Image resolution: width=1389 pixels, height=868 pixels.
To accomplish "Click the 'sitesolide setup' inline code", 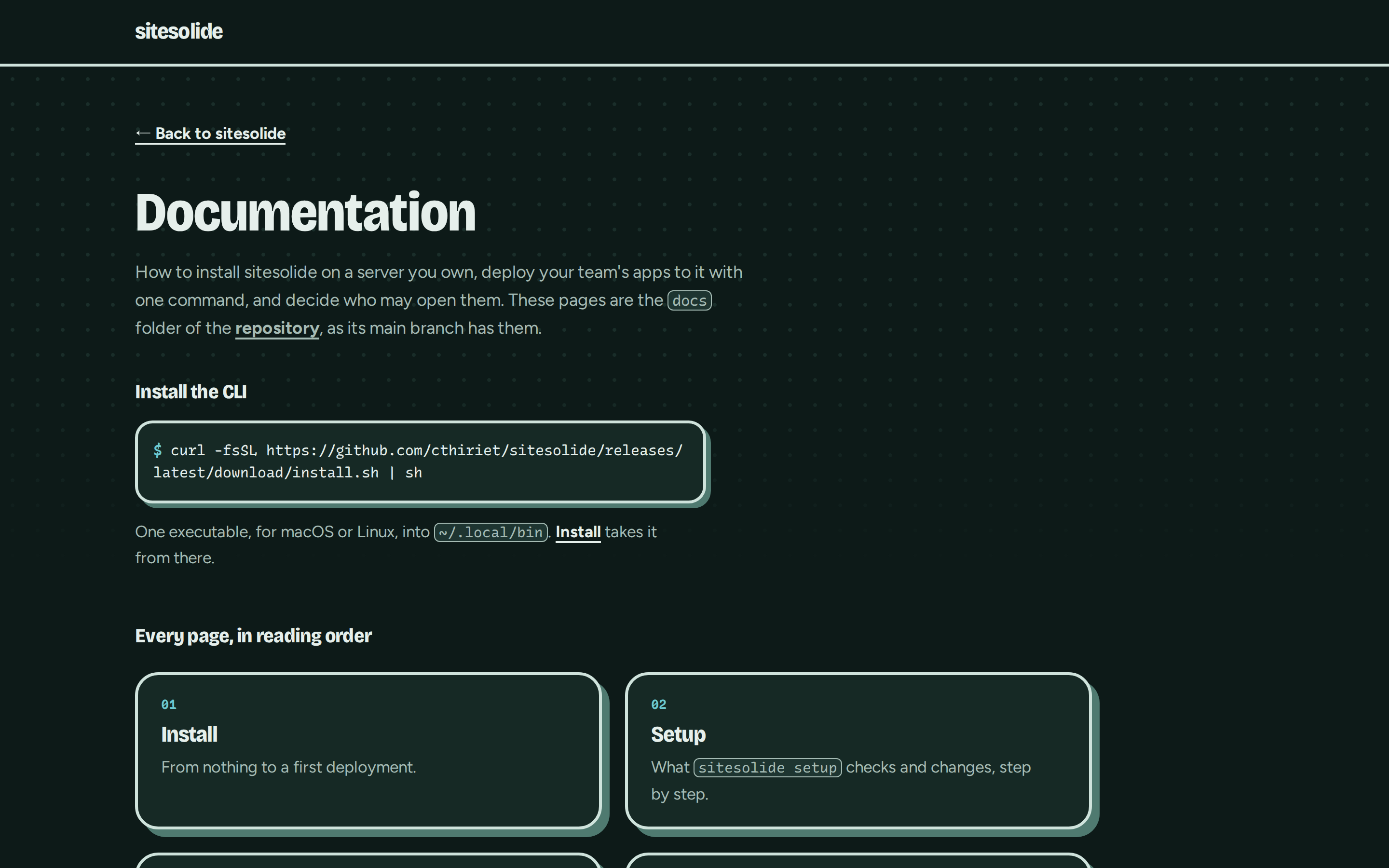I will (x=767, y=768).
